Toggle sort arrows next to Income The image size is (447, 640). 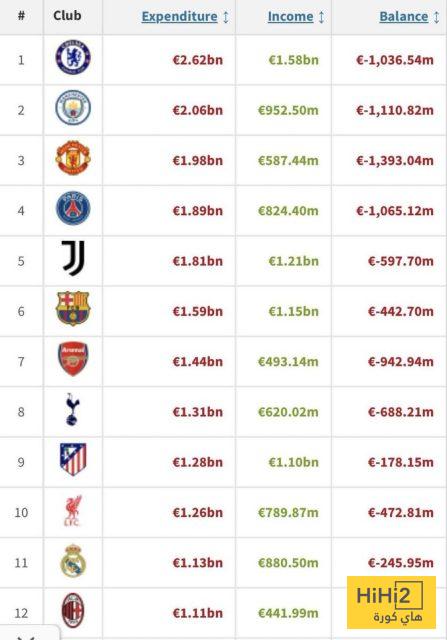coord(322,17)
